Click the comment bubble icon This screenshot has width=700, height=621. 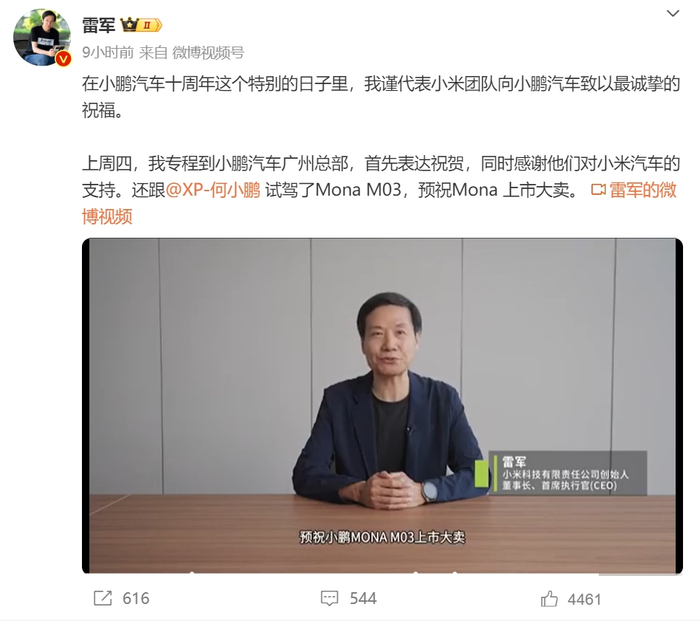point(329,599)
